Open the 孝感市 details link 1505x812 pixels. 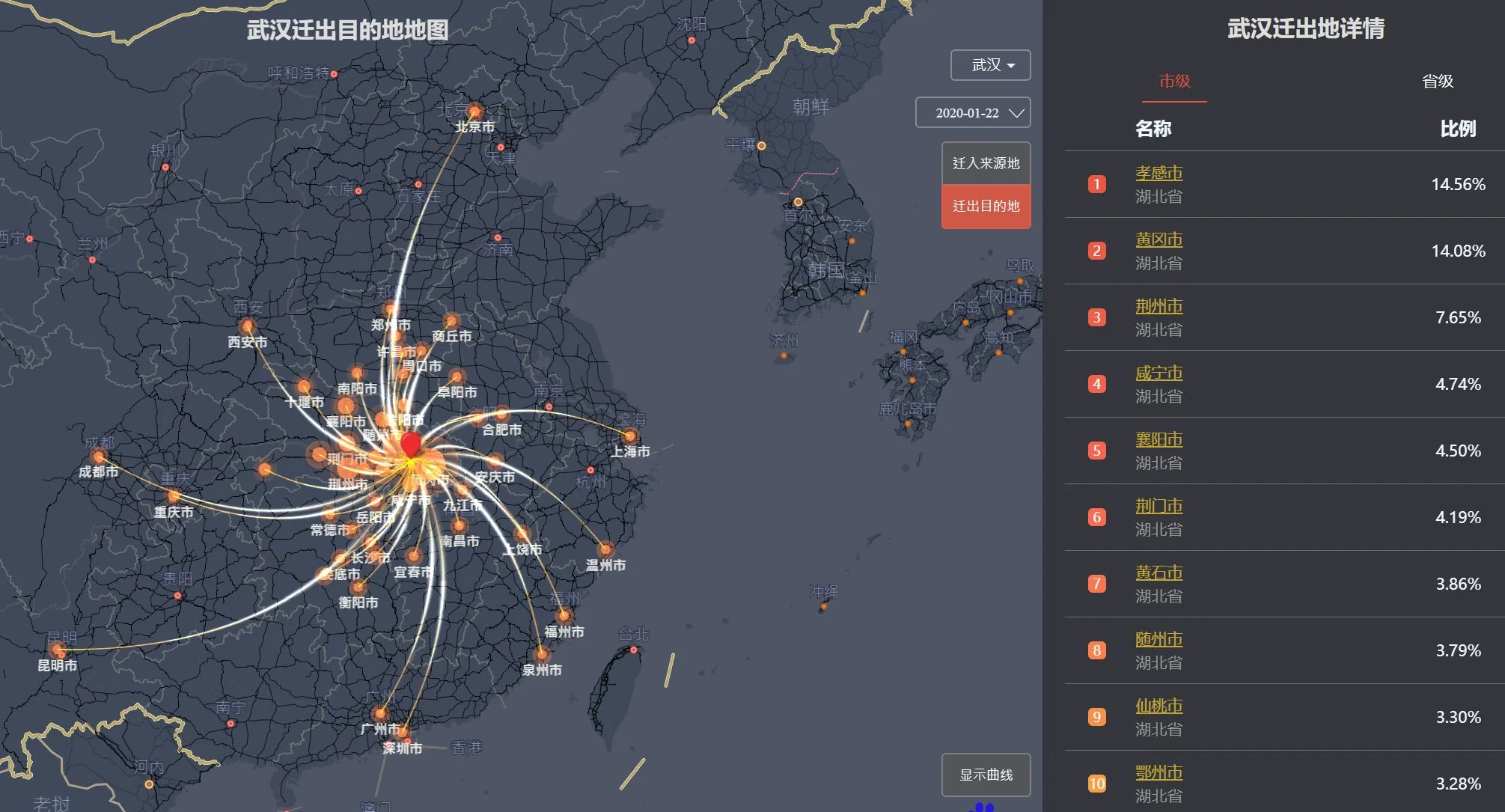pos(1158,173)
